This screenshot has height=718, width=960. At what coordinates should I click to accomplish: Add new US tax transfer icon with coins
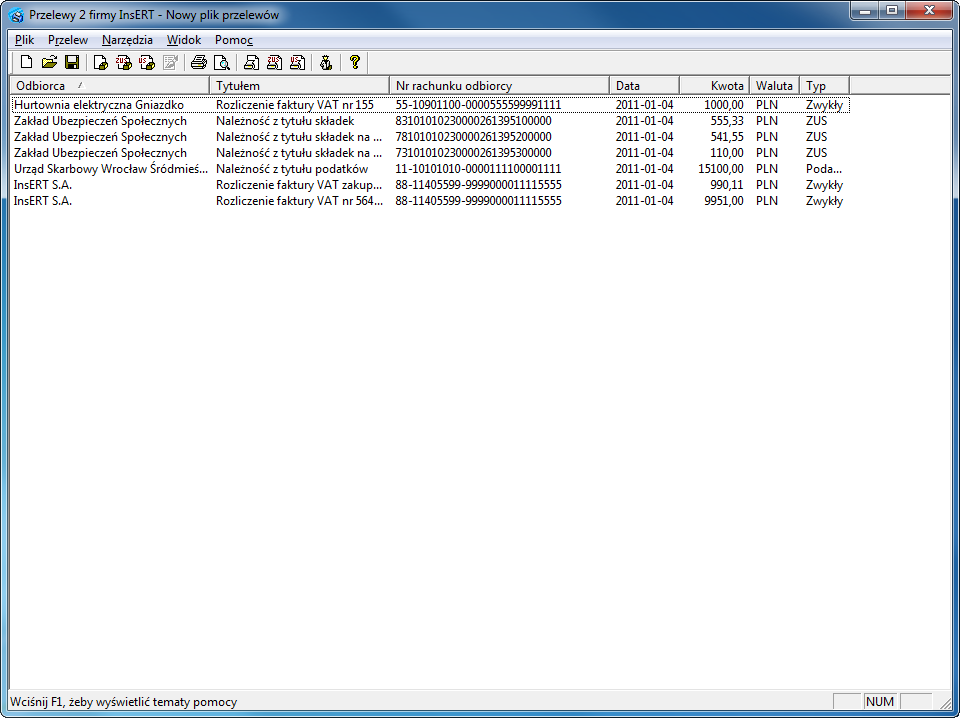[147, 62]
